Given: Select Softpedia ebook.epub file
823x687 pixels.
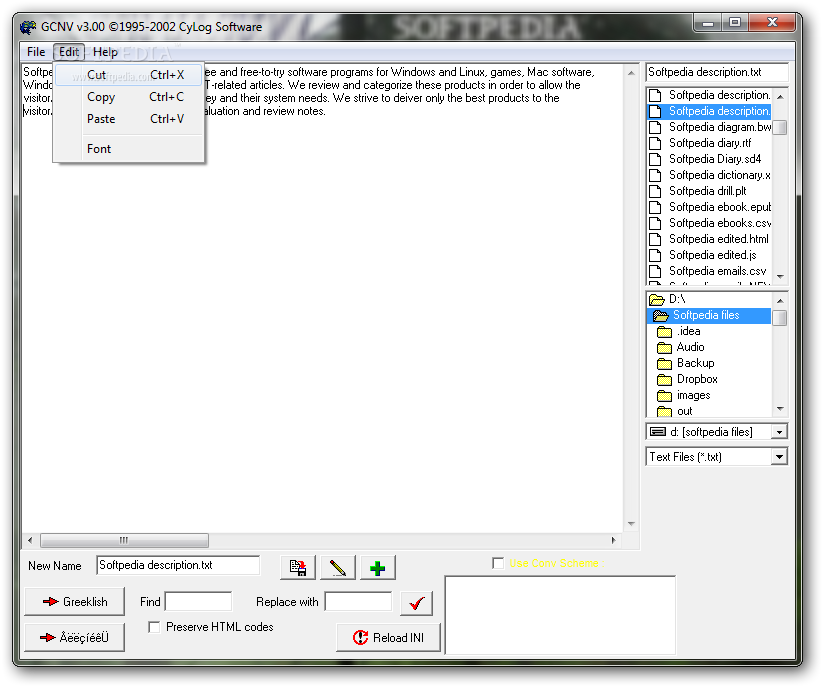Looking at the screenshot, I should point(710,207).
